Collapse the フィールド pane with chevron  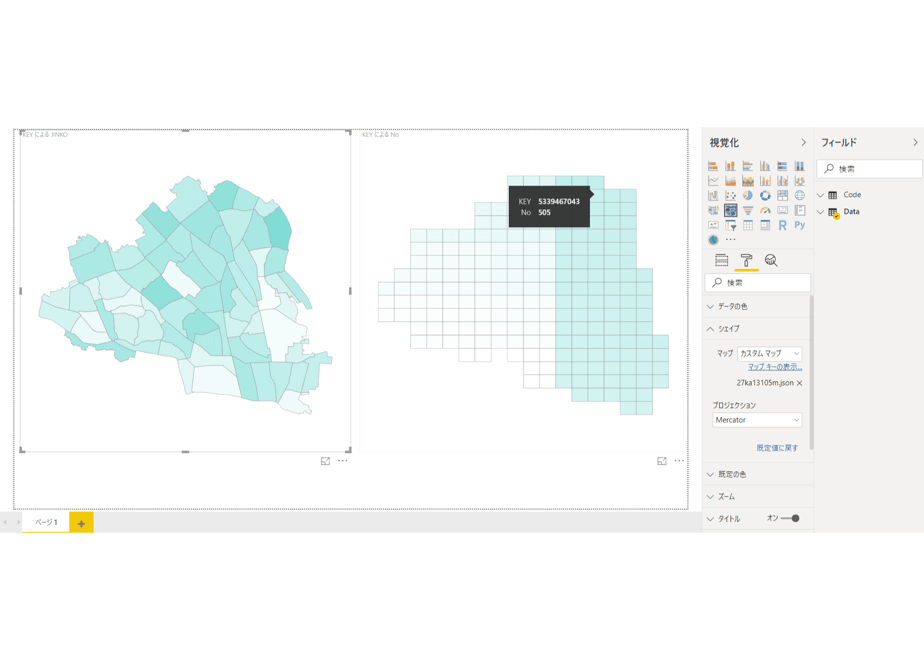(x=915, y=143)
